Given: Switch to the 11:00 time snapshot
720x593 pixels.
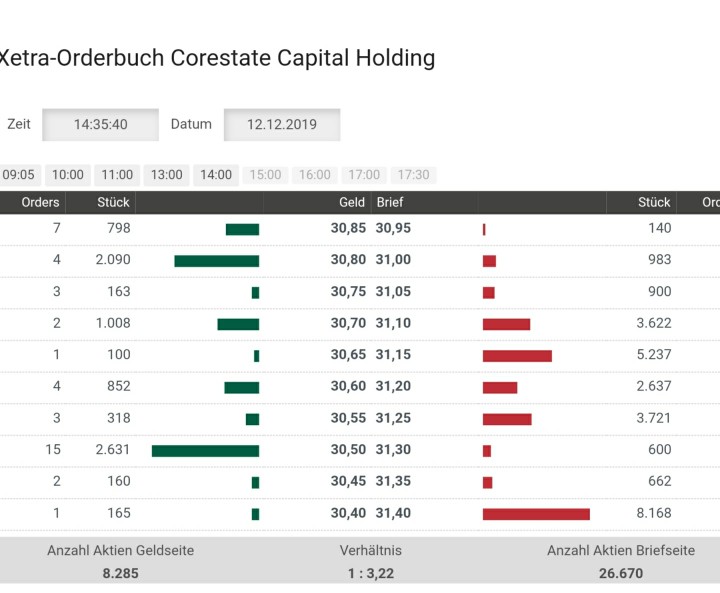Looking at the screenshot, I should point(117,175).
